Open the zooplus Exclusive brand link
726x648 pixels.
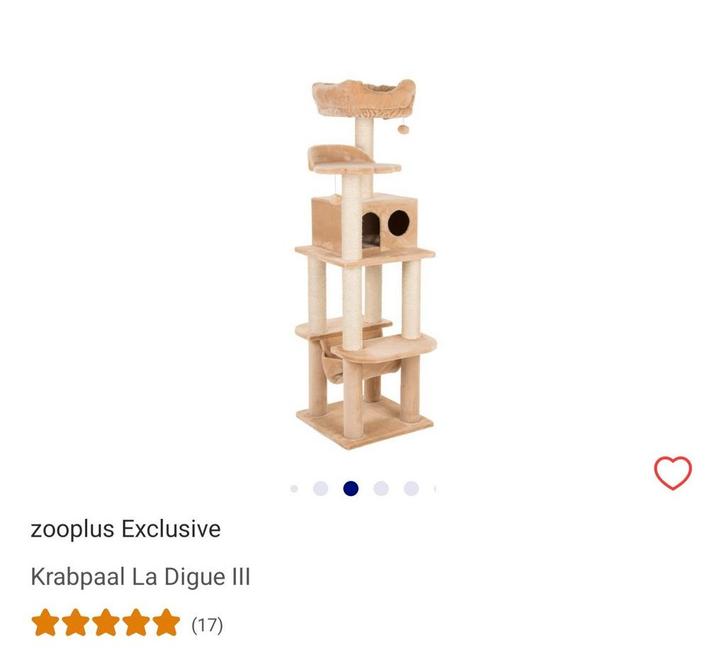coord(125,529)
